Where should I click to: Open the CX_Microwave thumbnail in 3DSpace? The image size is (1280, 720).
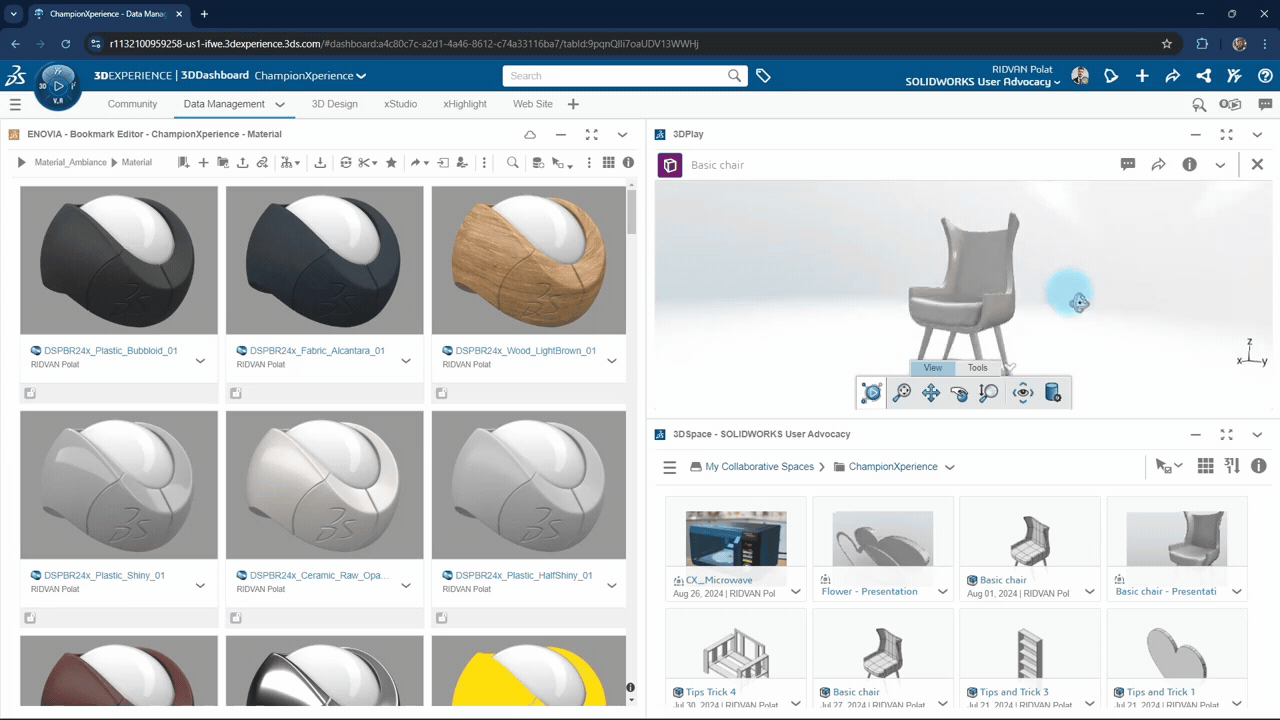click(x=735, y=539)
